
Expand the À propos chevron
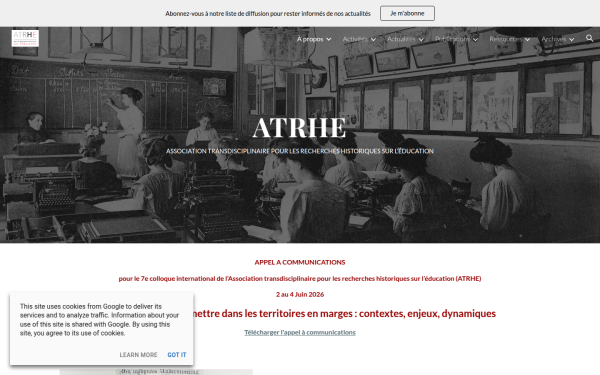click(x=329, y=39)
